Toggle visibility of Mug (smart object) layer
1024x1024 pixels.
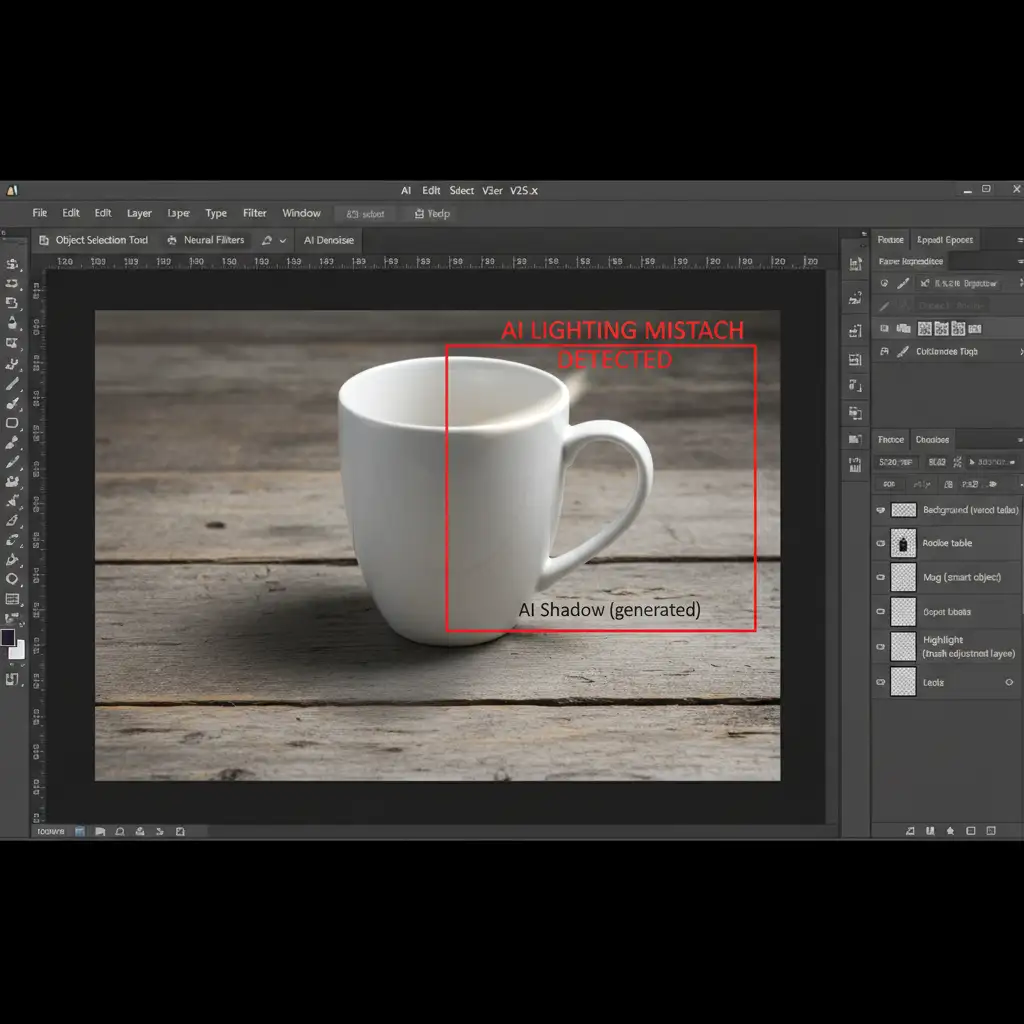[x=881, y=577]
